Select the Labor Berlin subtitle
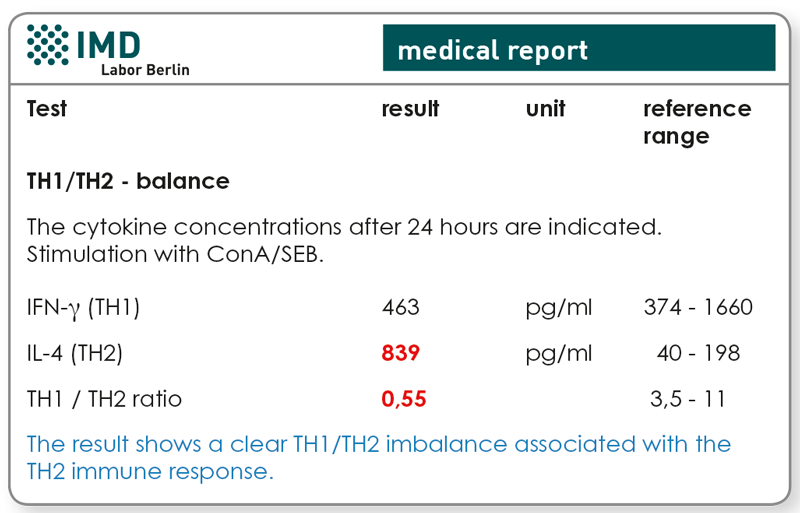The height and width of the screenshot is (513, 800). (x=145, y=69)
